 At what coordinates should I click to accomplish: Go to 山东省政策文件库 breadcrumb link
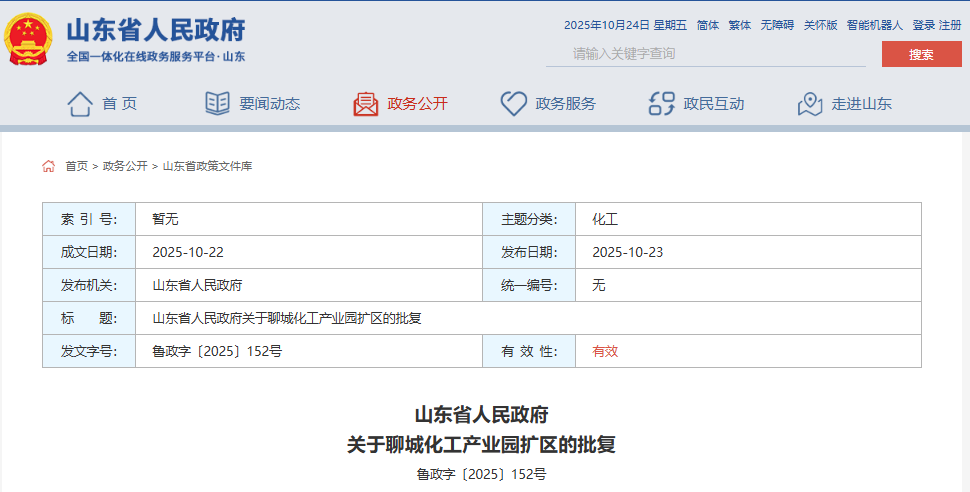coord(207,166)
